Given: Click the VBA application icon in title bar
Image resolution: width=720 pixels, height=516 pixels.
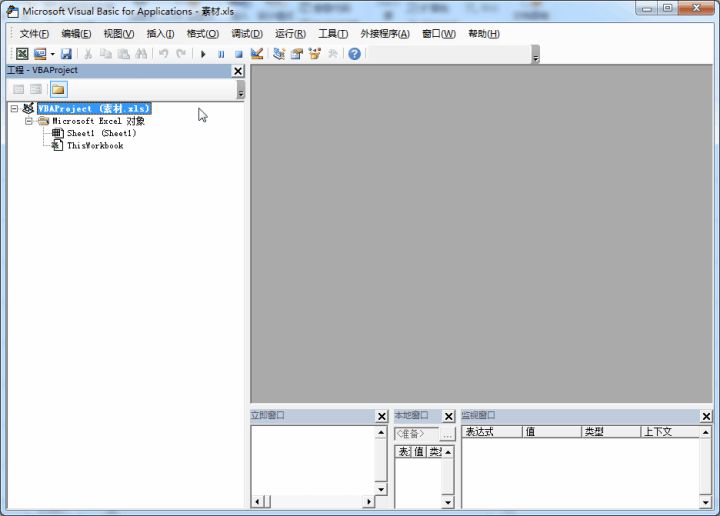Looking at the screenshot, I should coord(12,11).
